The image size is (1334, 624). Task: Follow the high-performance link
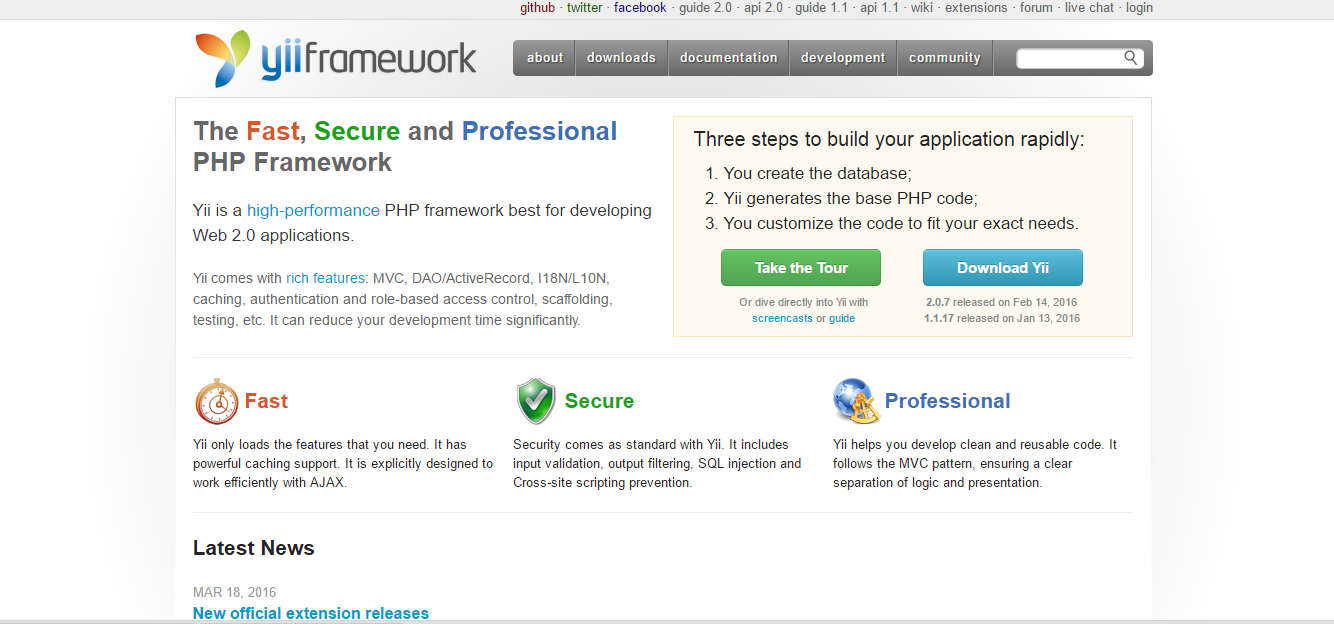point(313,211)
